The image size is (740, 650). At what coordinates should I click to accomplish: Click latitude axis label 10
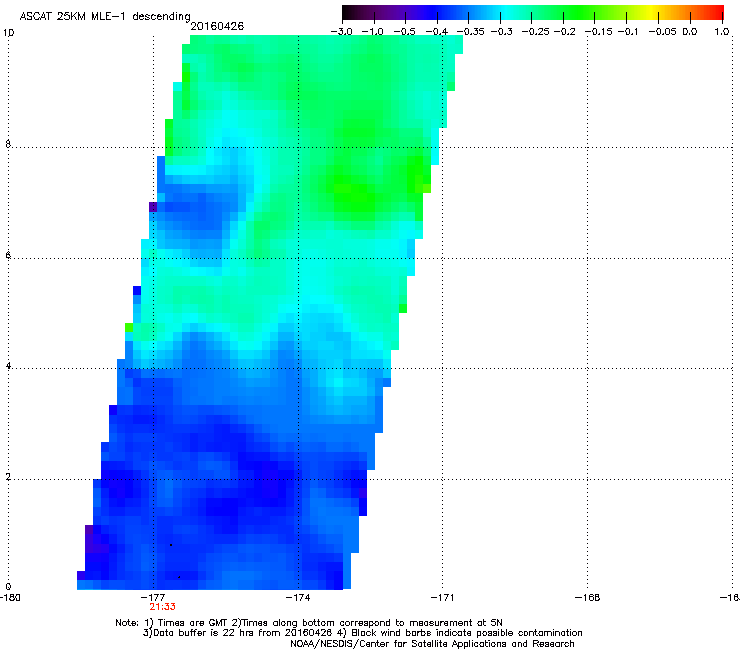click(x=8, y=33)
